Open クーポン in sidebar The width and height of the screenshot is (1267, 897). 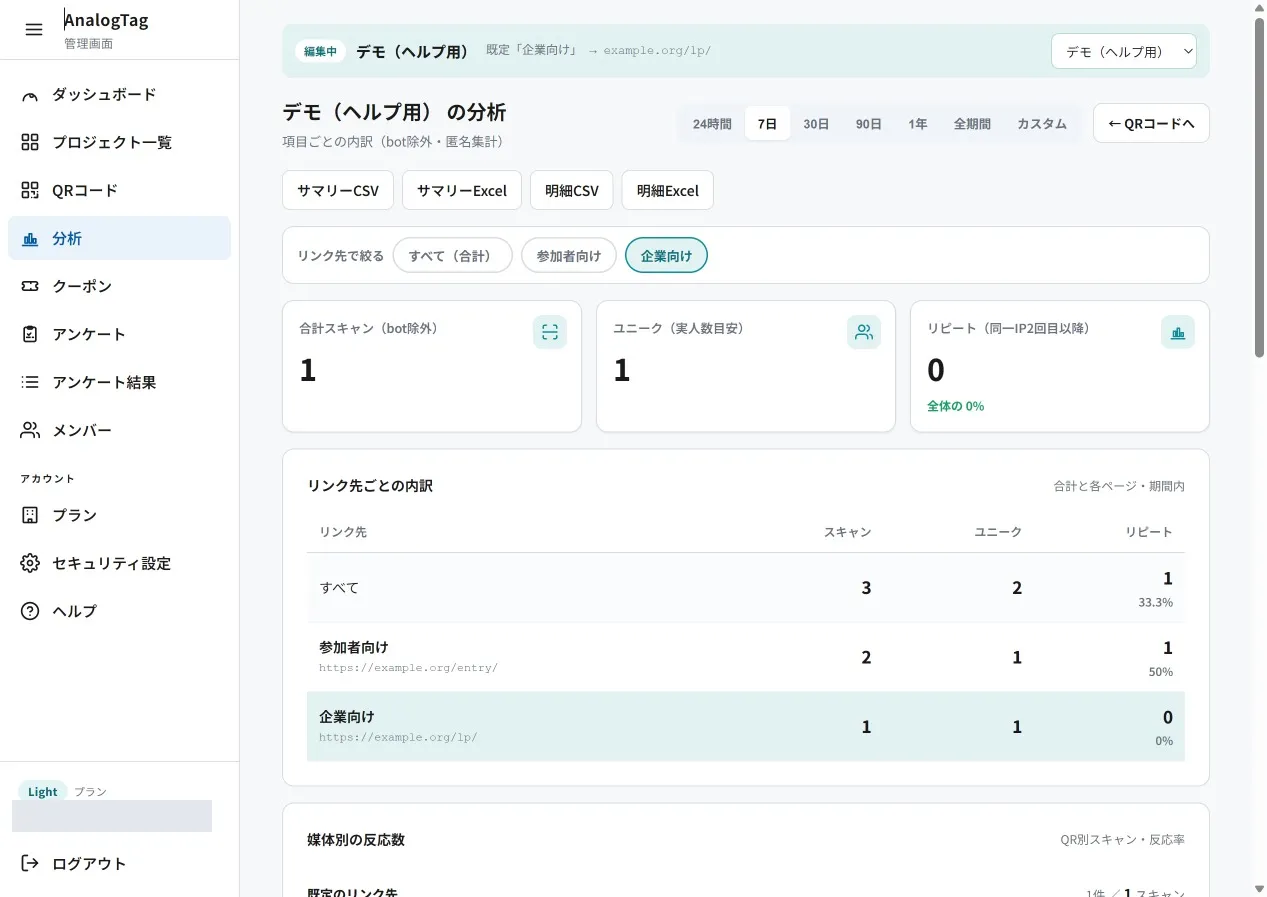coord(119,287)
